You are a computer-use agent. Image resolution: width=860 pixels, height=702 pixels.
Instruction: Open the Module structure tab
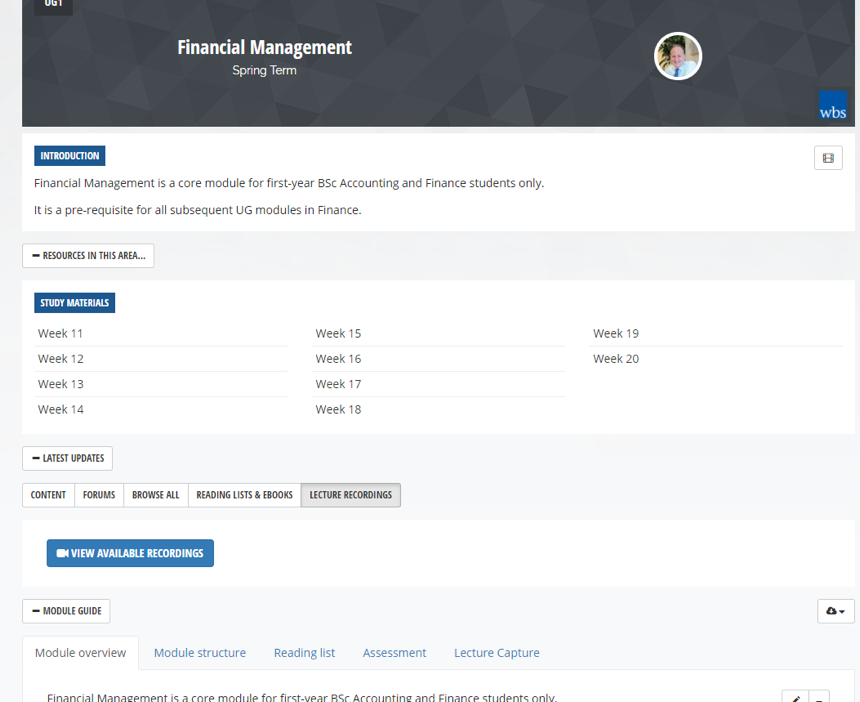[200, 653]
